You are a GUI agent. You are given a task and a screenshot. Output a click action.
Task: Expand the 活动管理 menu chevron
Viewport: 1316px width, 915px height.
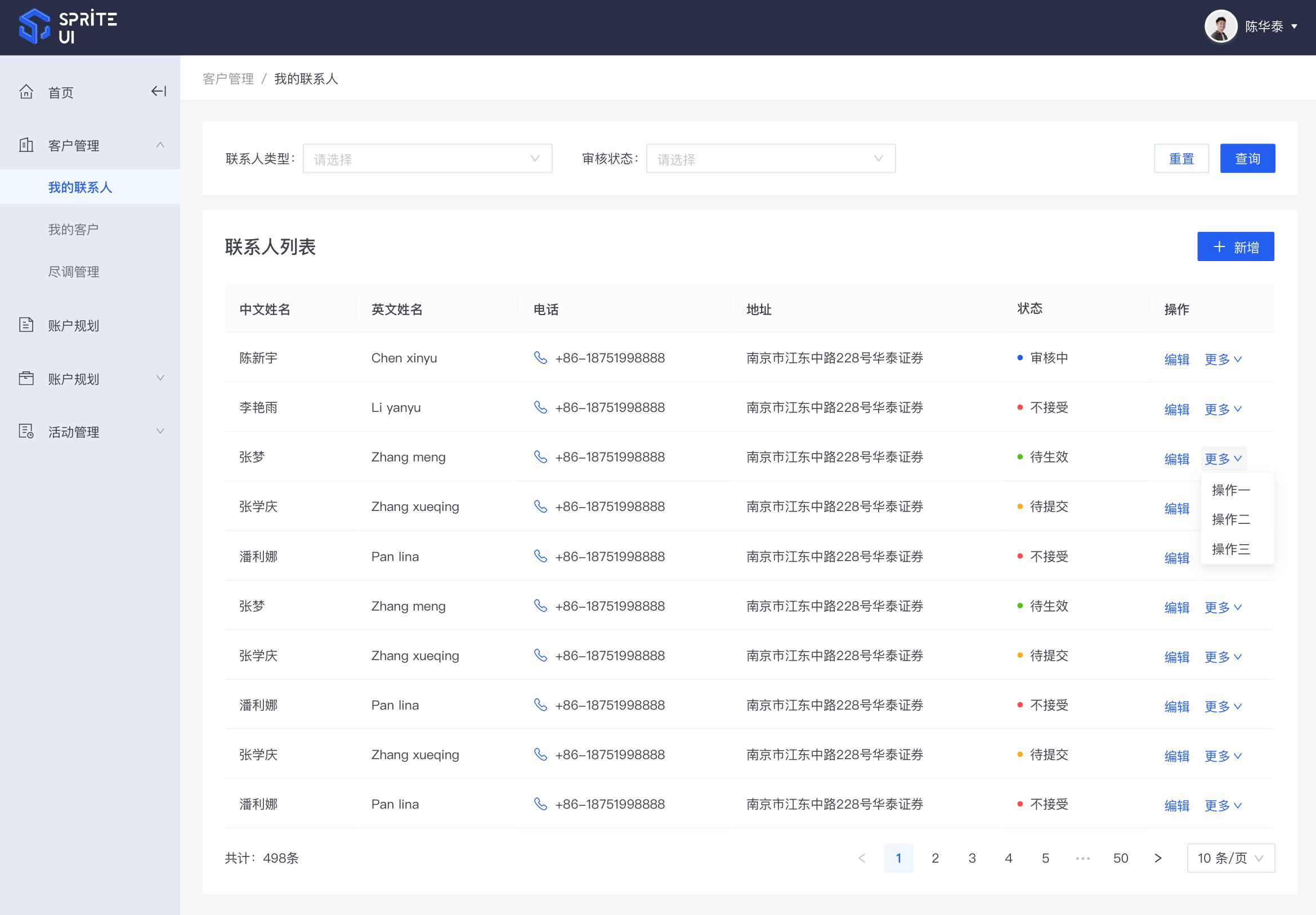(160, 431)
